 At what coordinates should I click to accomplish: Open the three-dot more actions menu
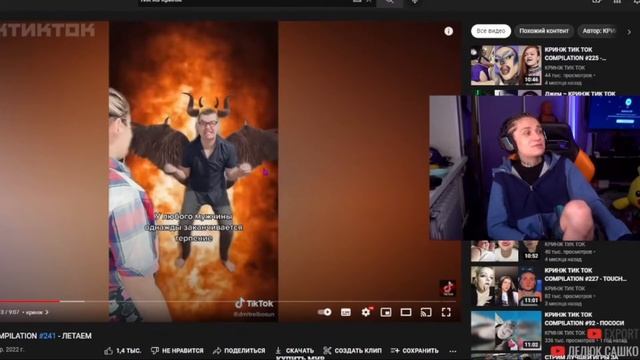[453, 351]
